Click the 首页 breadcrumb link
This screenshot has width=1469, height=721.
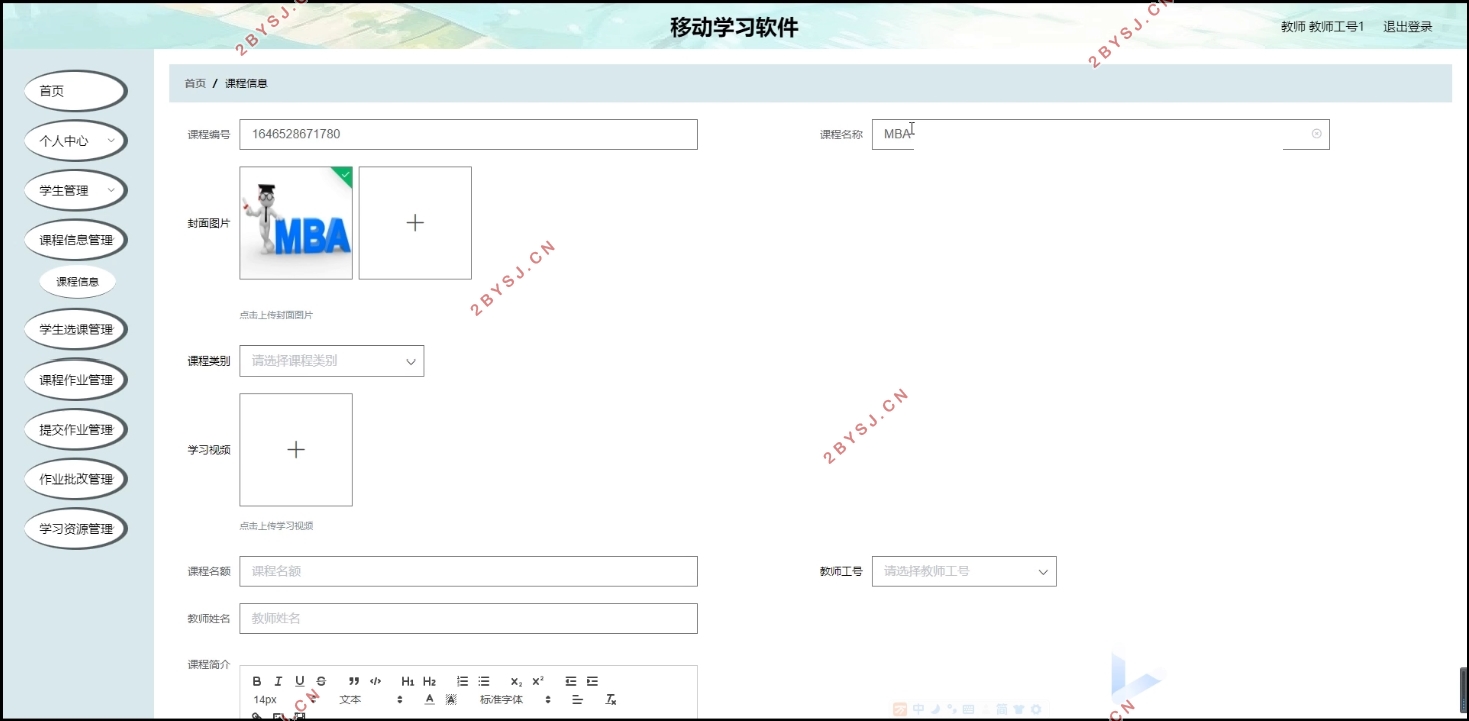click(195, 84)
